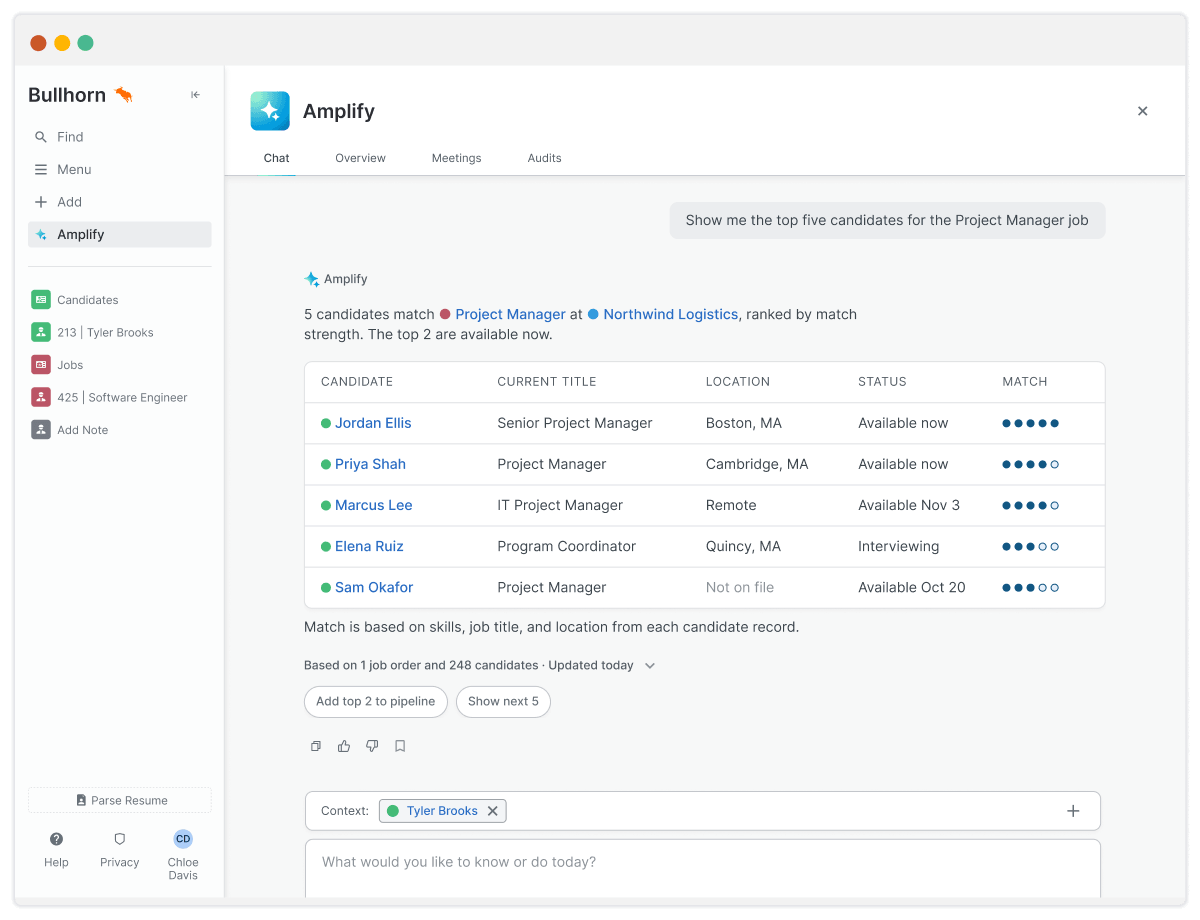Click Add top 2 to pipeline
The height and width of the screenshot is (920, 1200).
[x=376, y=701]
